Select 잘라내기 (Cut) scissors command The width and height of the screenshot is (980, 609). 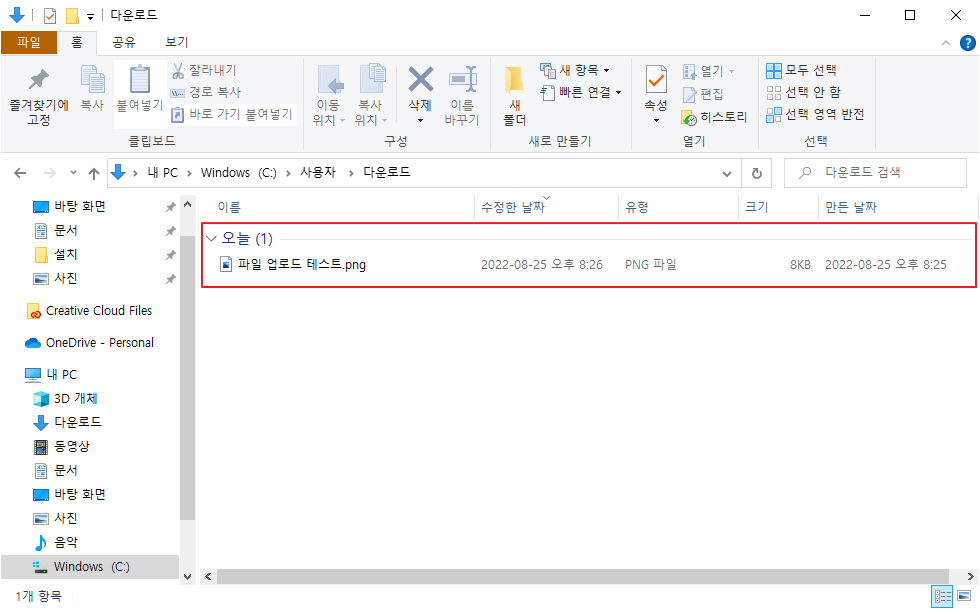coord(204,70)
